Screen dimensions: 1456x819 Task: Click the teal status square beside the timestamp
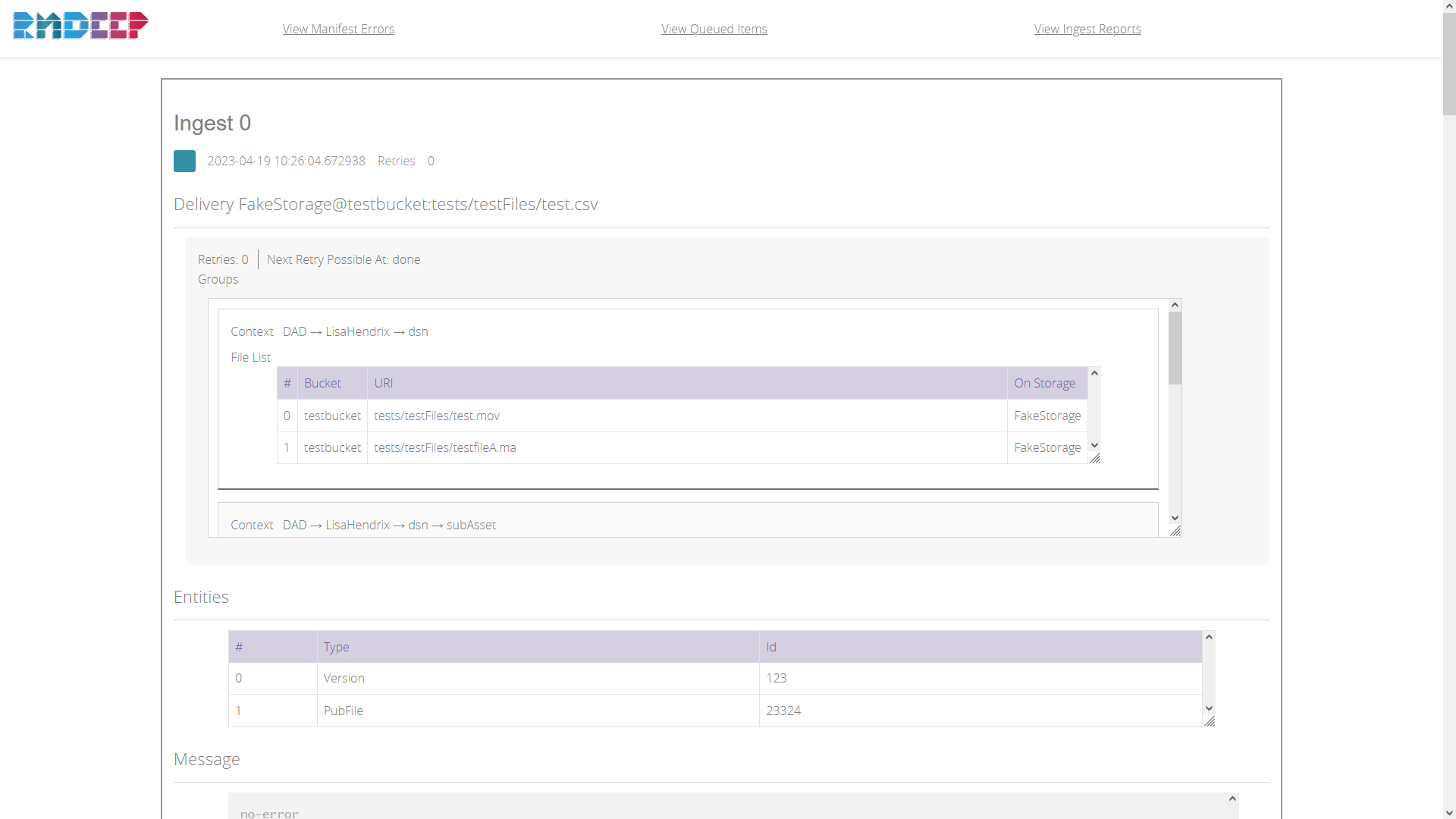coord(184,161)
